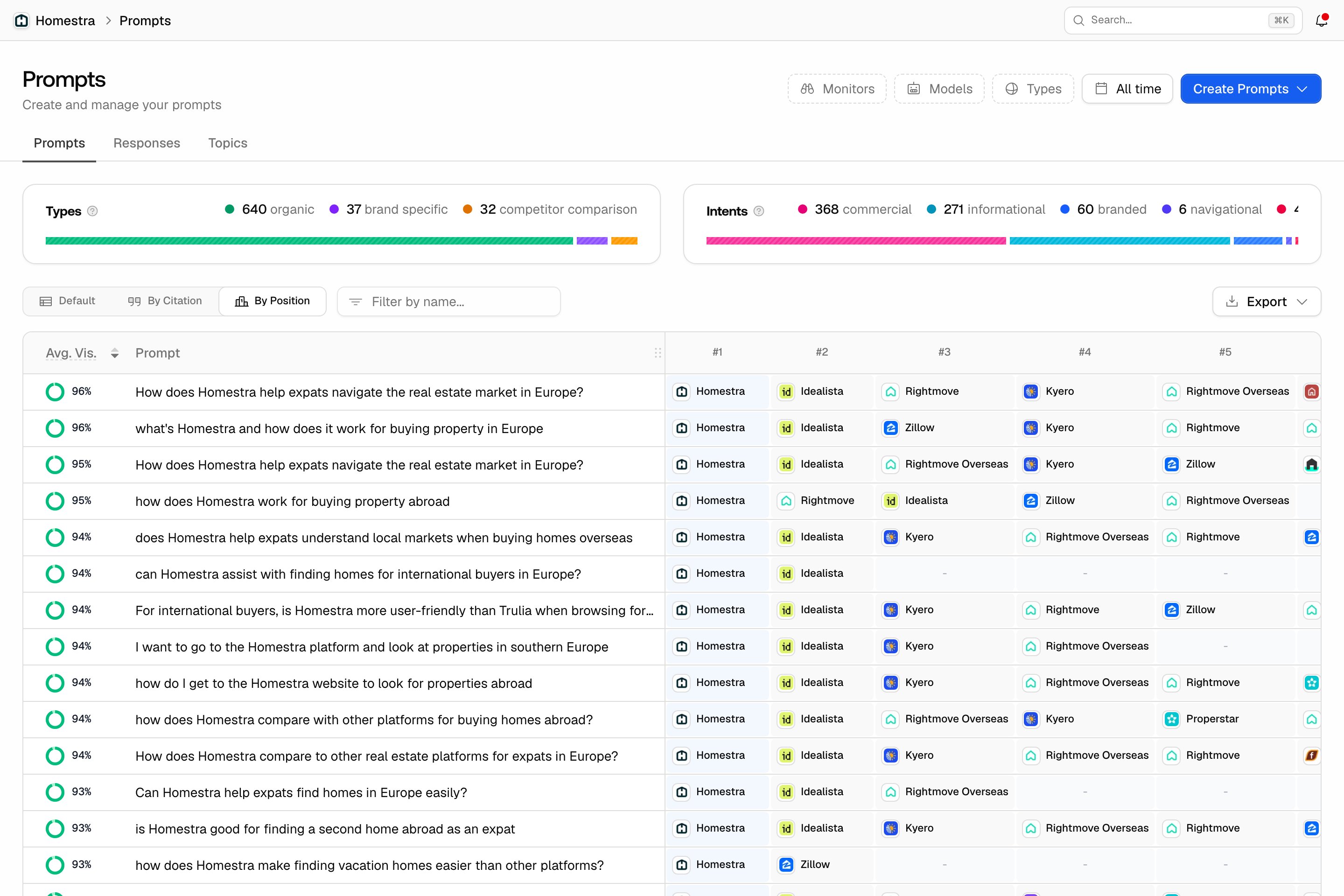Click 'Properstar' in position #5 column
Image resolution: width=1344 pixels, height=896 pixels.
1212,719
